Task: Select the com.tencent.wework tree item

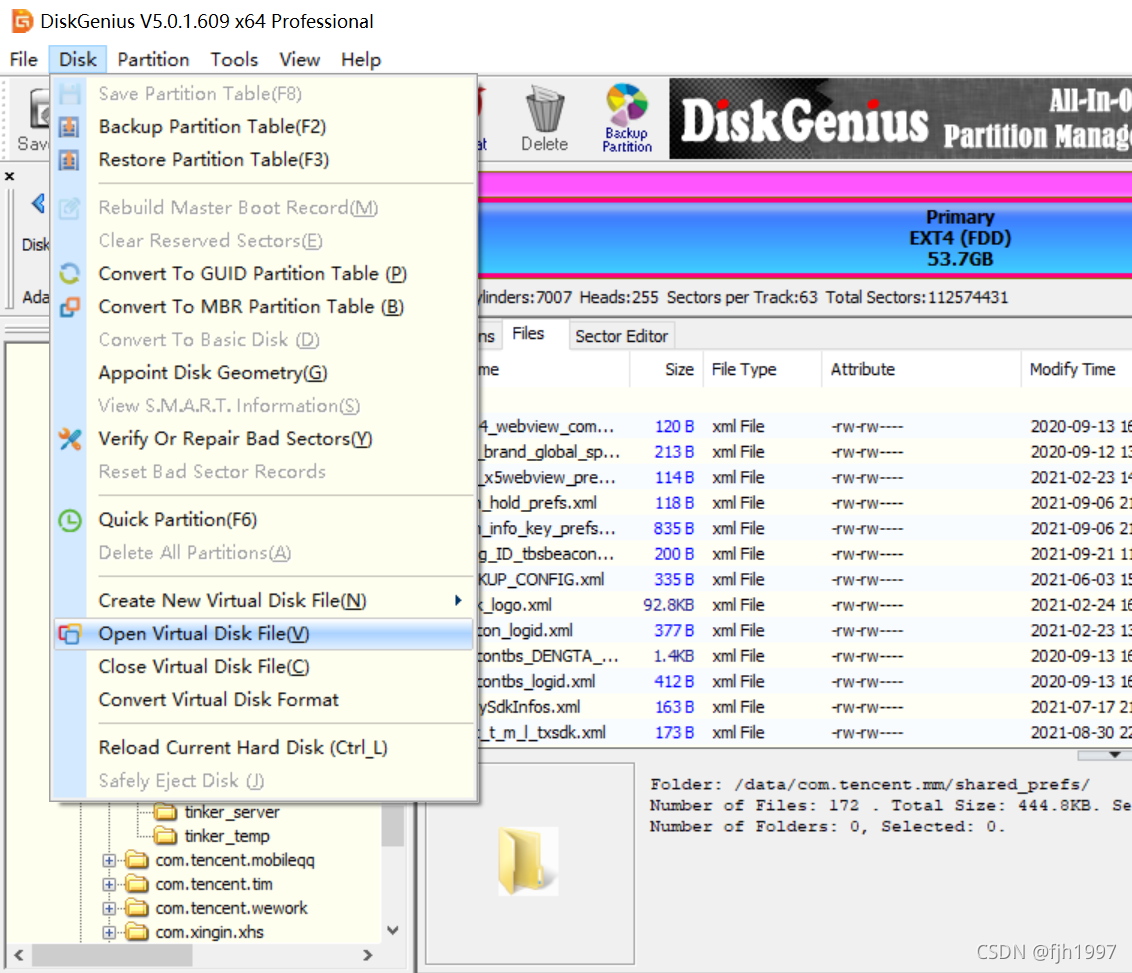Action: [231, 908]
